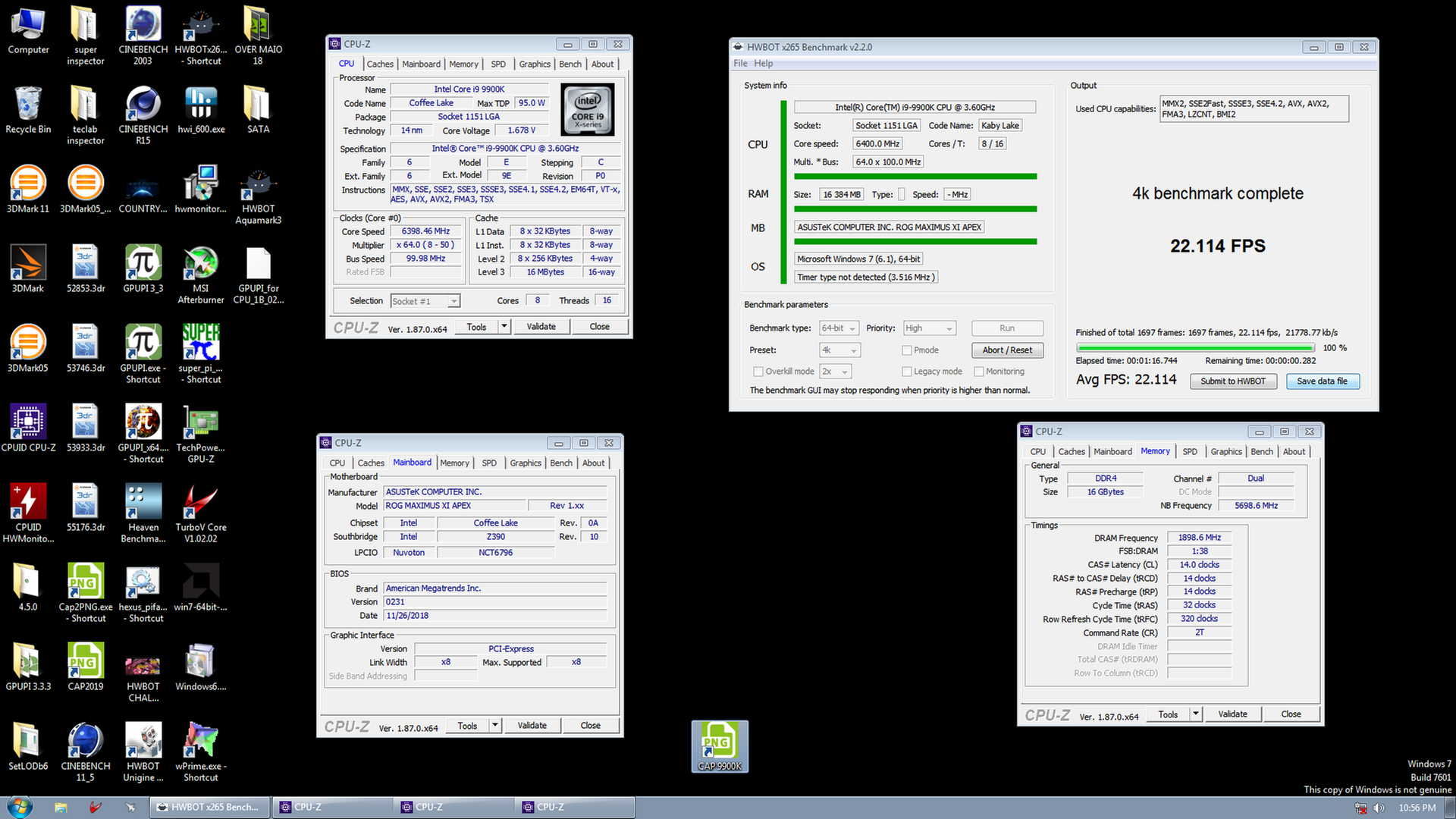The width and height of the screenshot is (1456, 819).
Task: Switch to Graphics tab in CPU-Z Memory window
Action: (x=1226, y=452)
